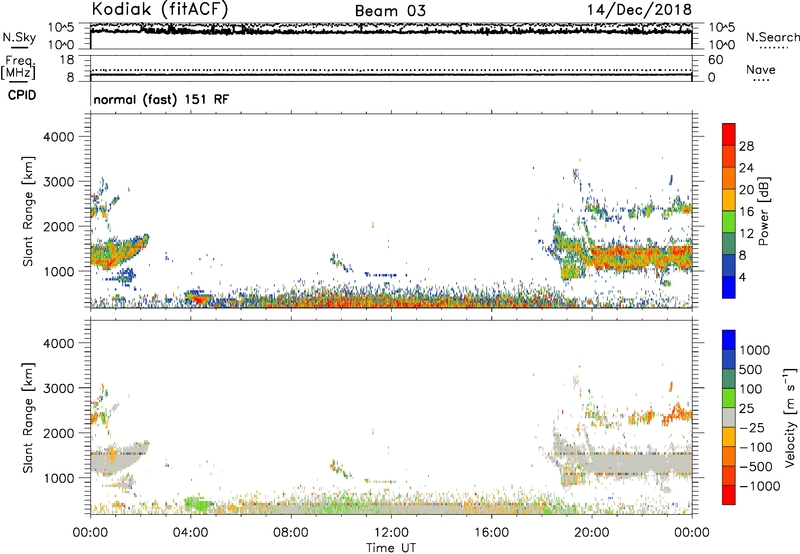Click the Slant Range axis title of power panel

click(28, 211)
